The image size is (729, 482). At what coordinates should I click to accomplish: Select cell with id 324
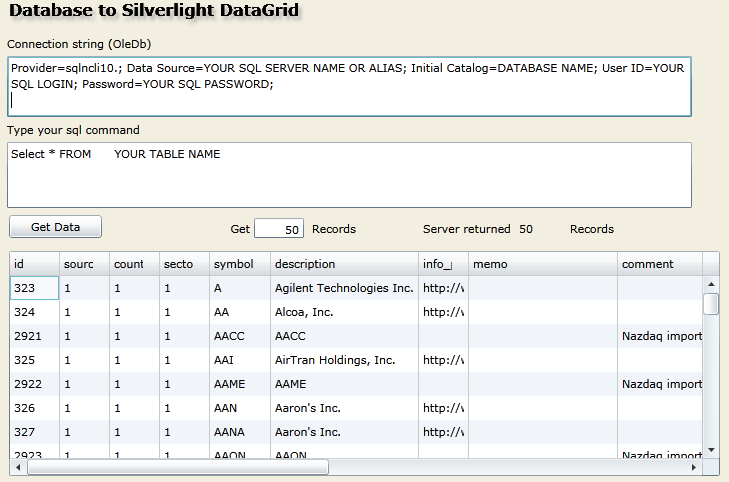click(34, 312)
